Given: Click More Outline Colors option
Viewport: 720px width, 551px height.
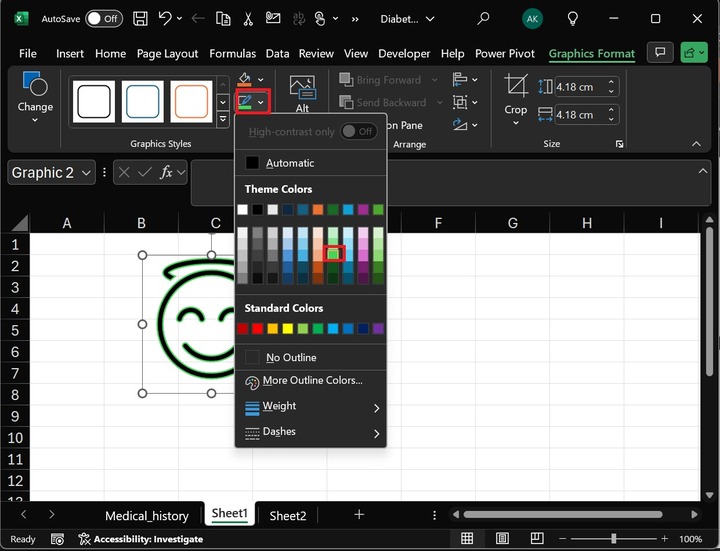Looking at the screenshot, I should coord(311,381).
